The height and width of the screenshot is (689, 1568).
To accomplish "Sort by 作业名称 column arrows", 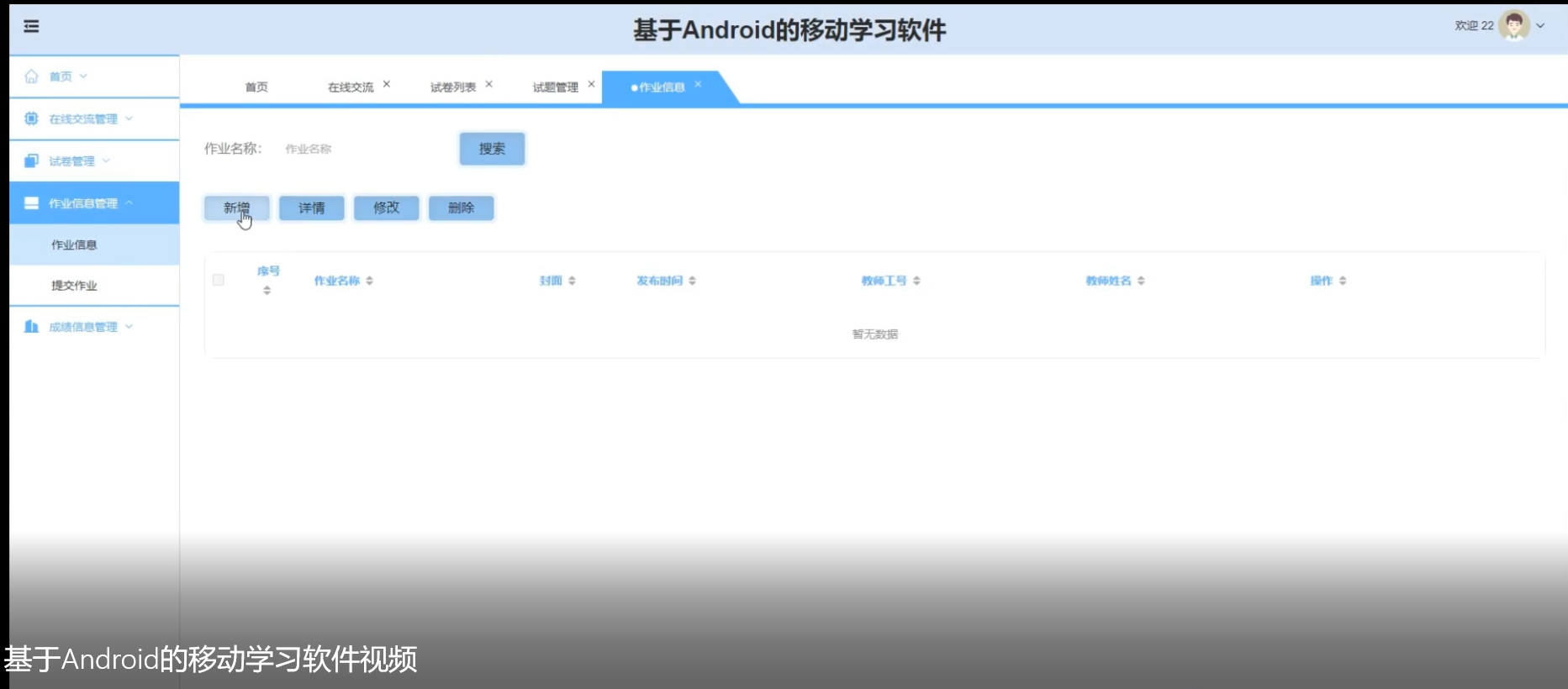I will 369,281.
